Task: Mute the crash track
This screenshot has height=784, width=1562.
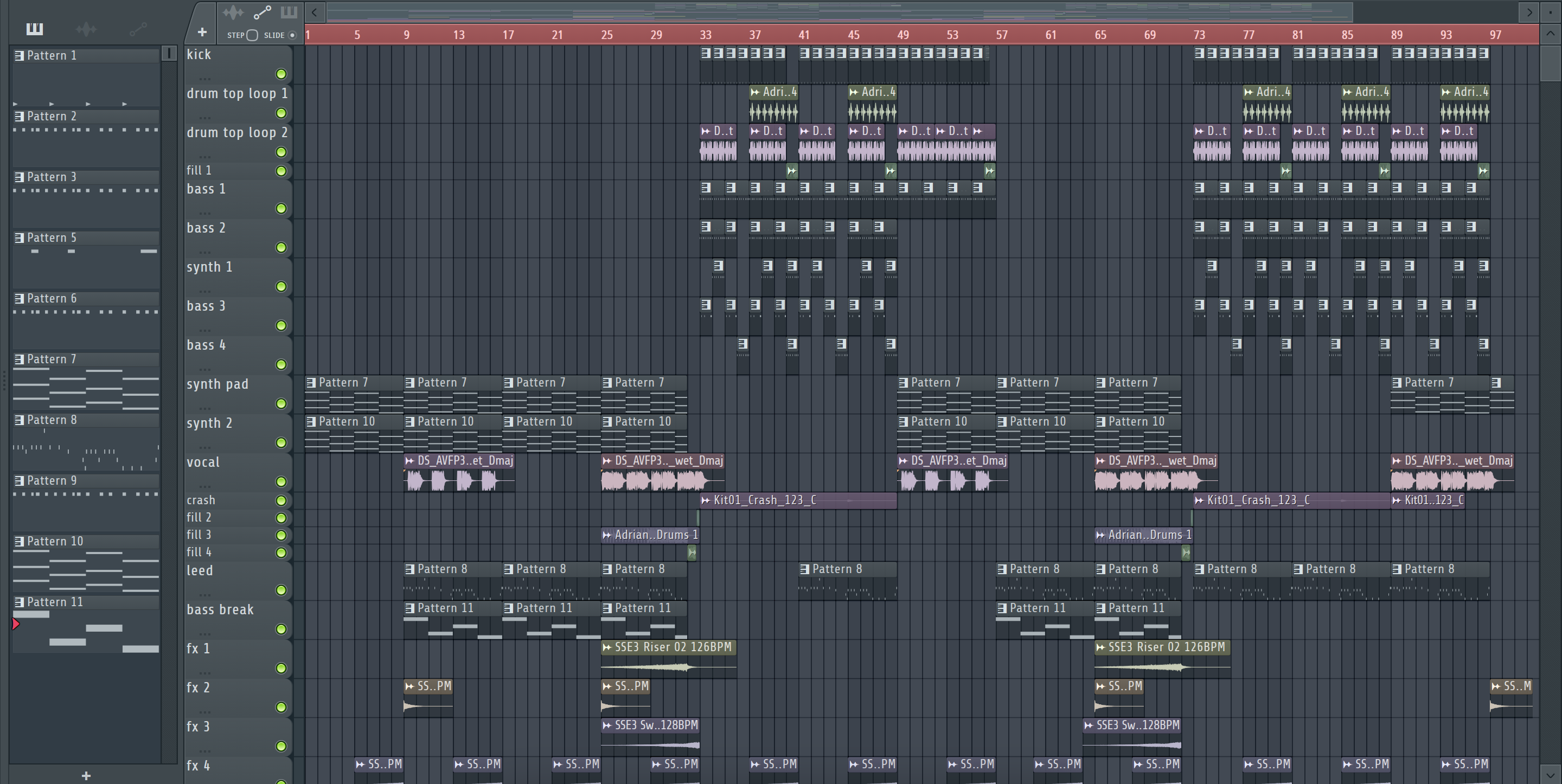Action: [281, 501]
